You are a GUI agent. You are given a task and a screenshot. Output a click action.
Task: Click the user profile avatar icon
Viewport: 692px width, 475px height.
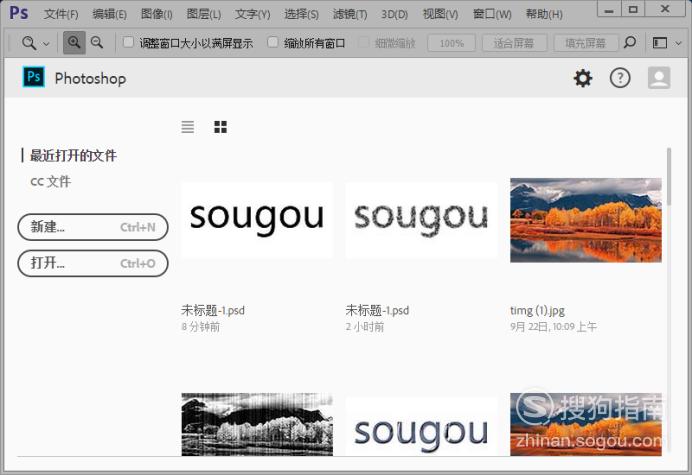click(659, 78)
